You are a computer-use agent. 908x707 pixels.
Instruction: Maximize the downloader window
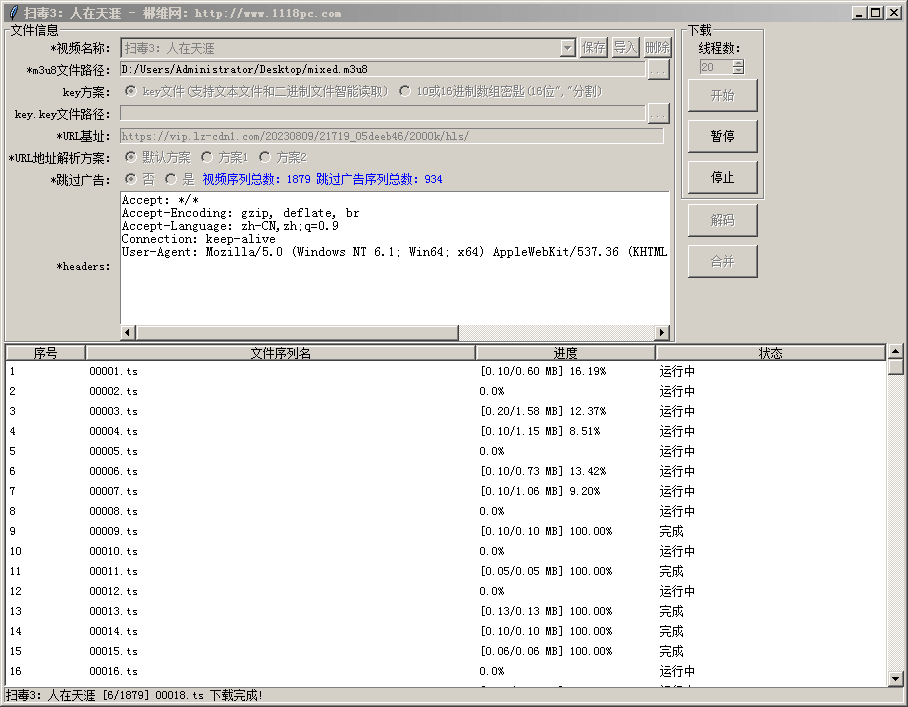click(876, 13)
